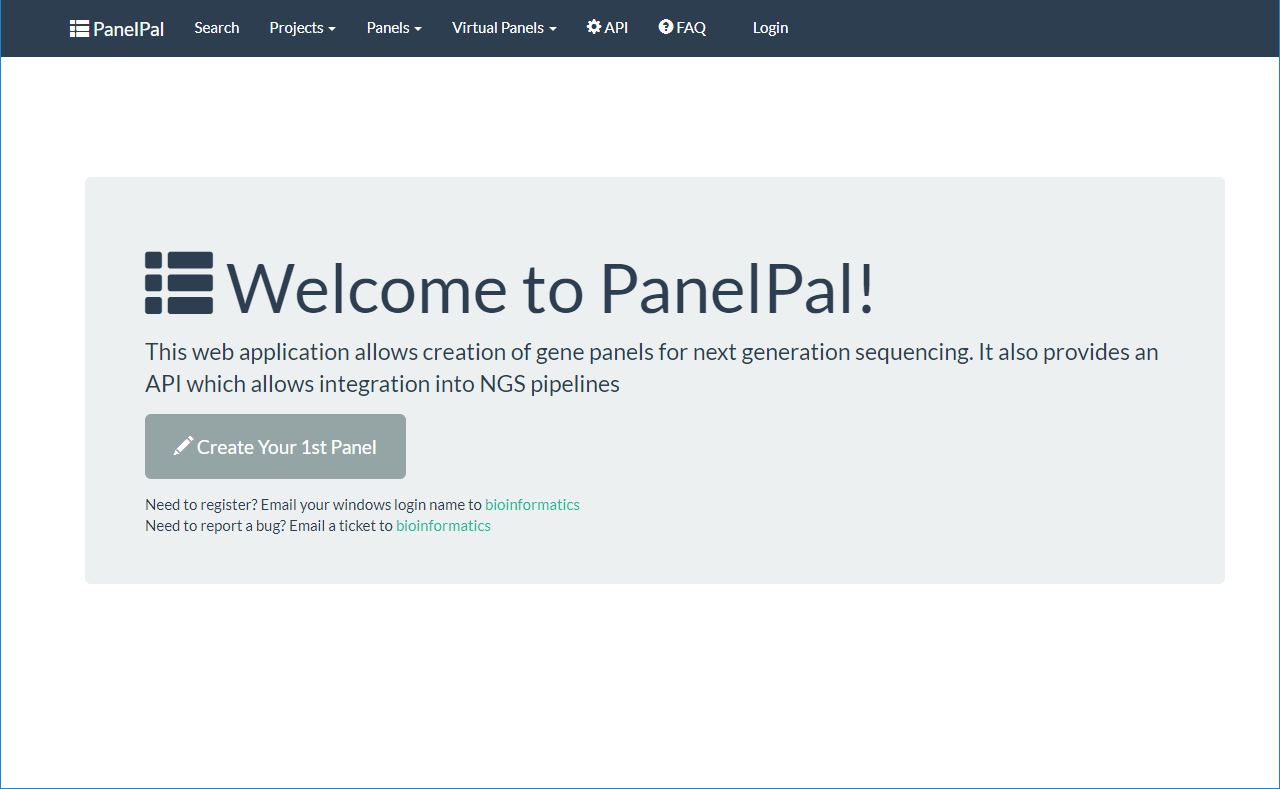Click Create Your 1st Panel button
This screenshot has width=1280, height=789.
(275, 446)
